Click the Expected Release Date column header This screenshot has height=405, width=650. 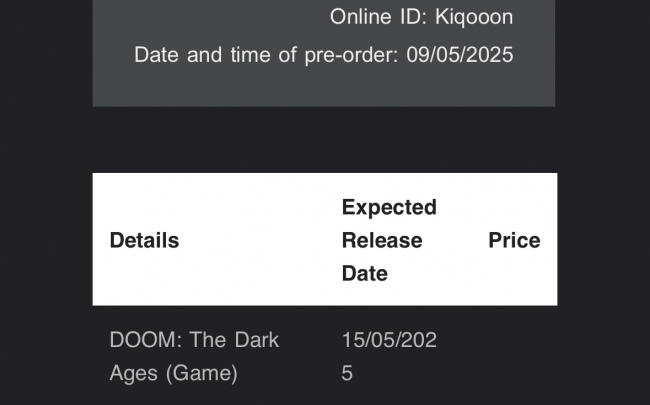tap(389, 240)
